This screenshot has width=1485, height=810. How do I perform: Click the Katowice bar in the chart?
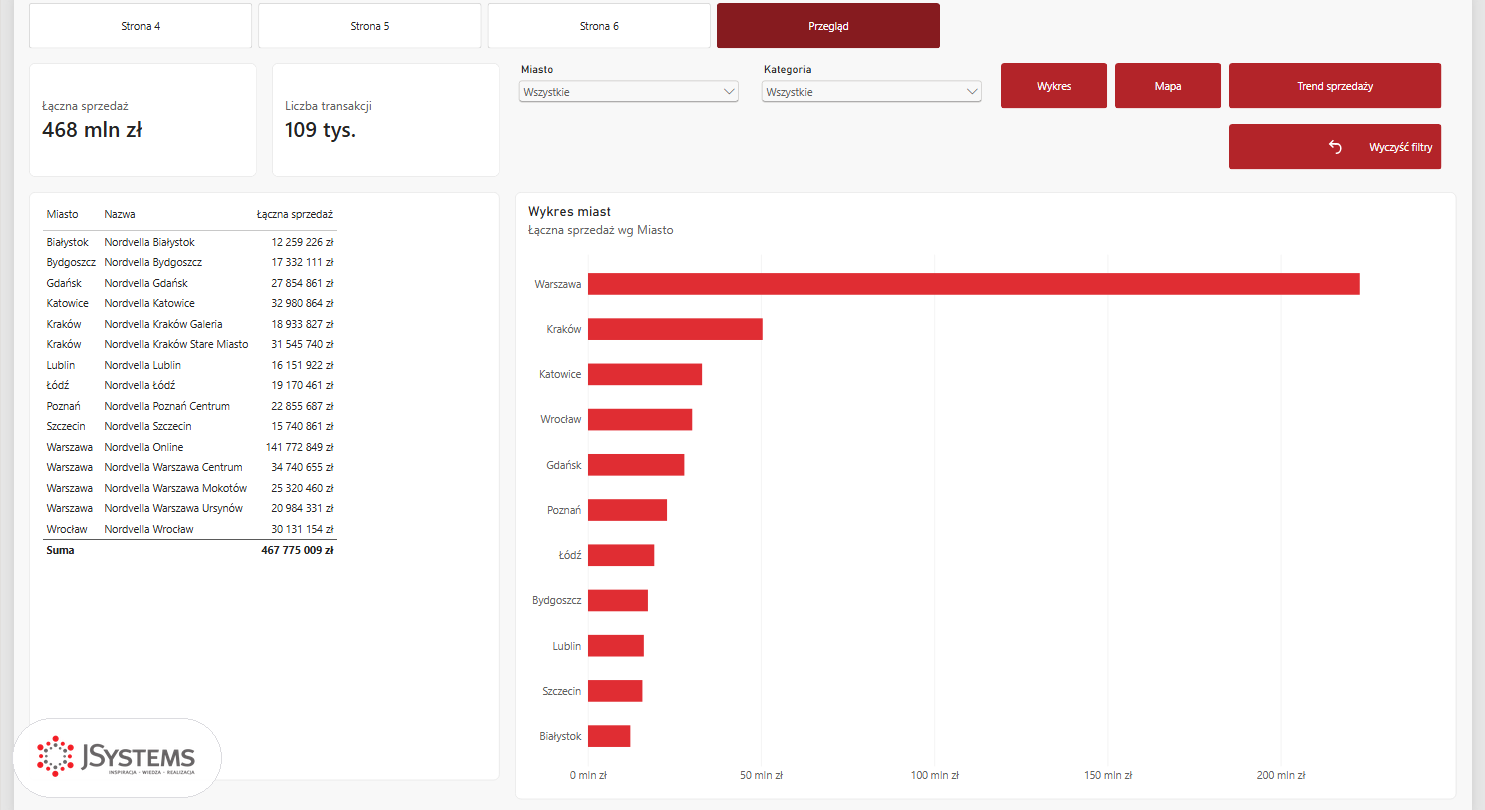coord(645,374)
